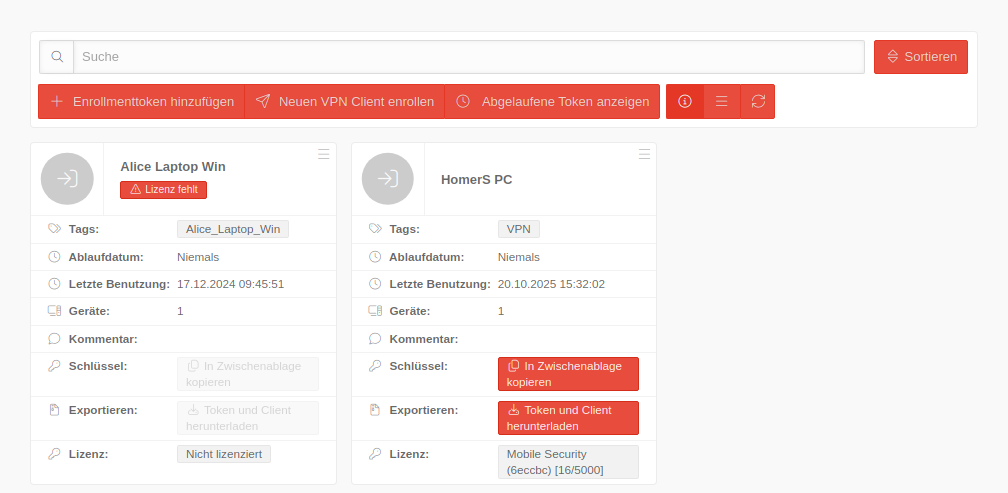Click Neuen VPN Client enrollen

(344, 101)
